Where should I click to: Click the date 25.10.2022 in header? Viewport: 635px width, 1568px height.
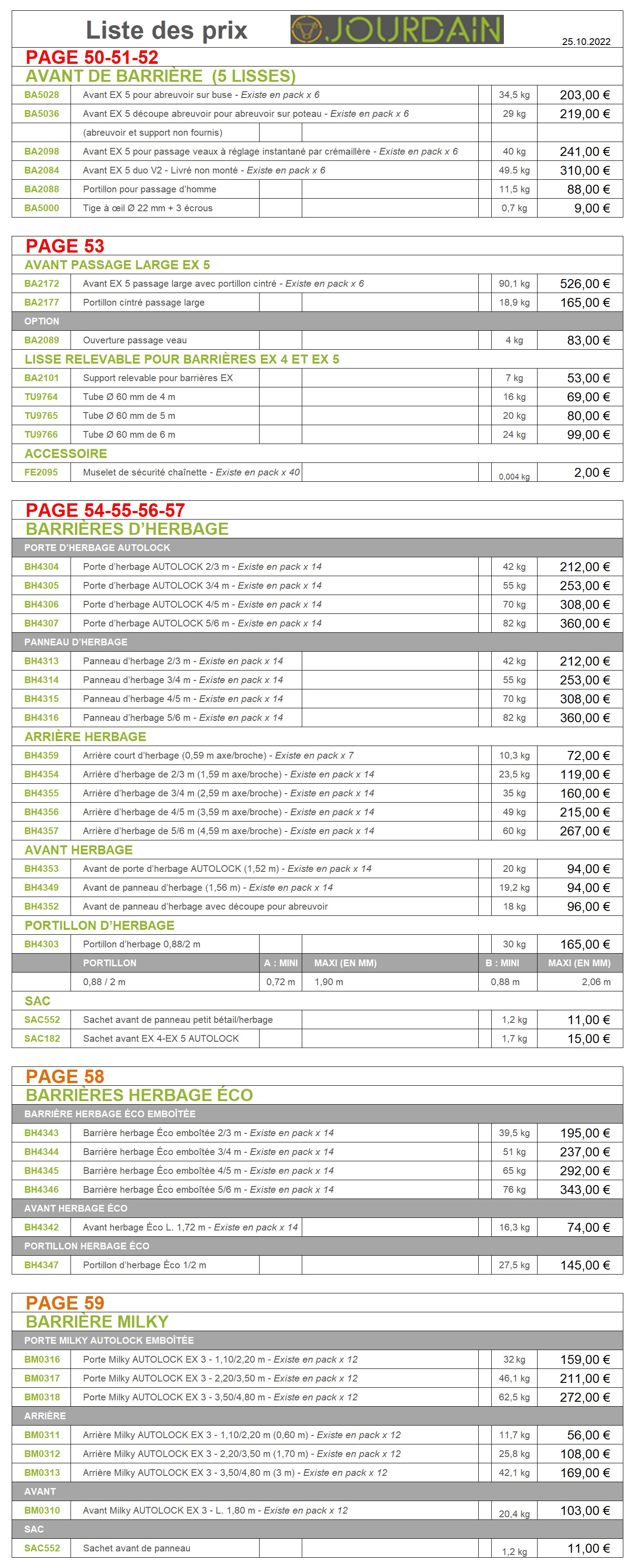(586, 42)
